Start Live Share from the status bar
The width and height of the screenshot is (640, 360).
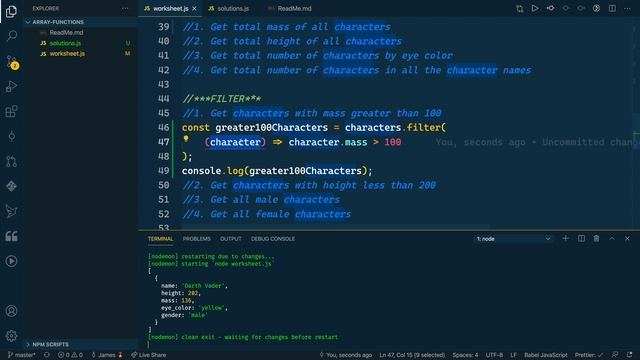point(149,355)
